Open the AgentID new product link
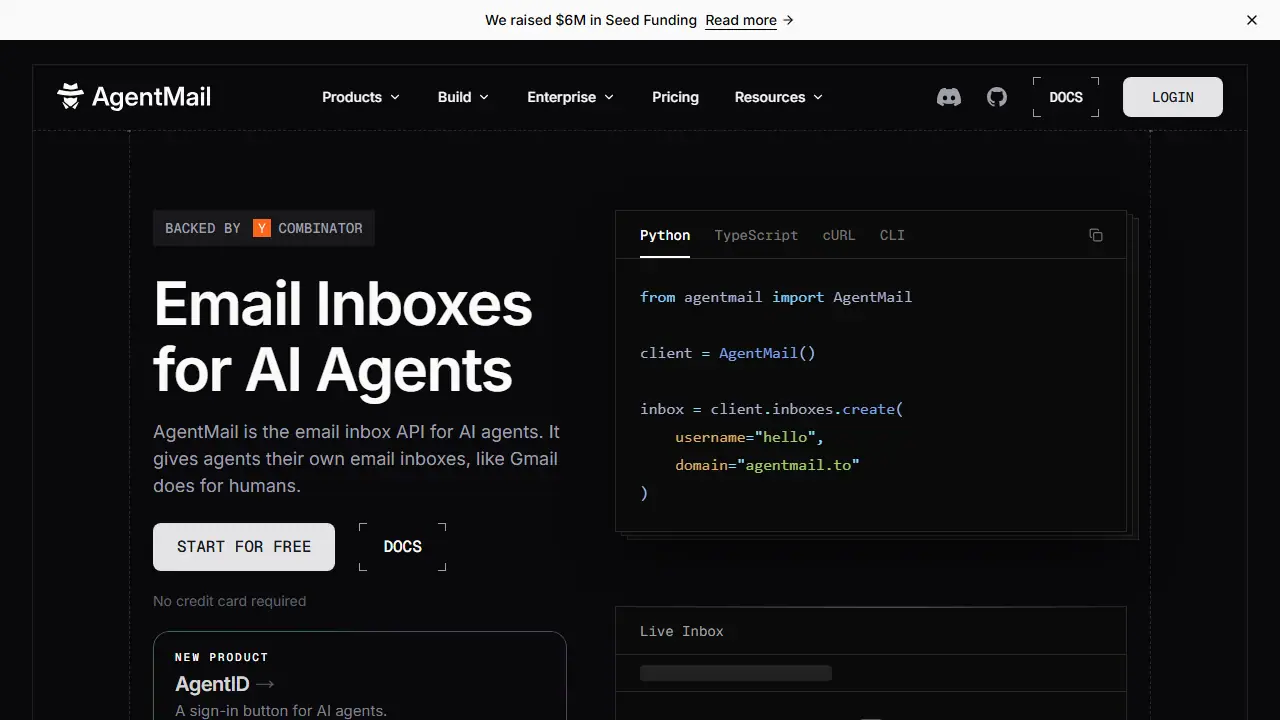Viewport: 1280px width, 720px height. tap(360, 676)
